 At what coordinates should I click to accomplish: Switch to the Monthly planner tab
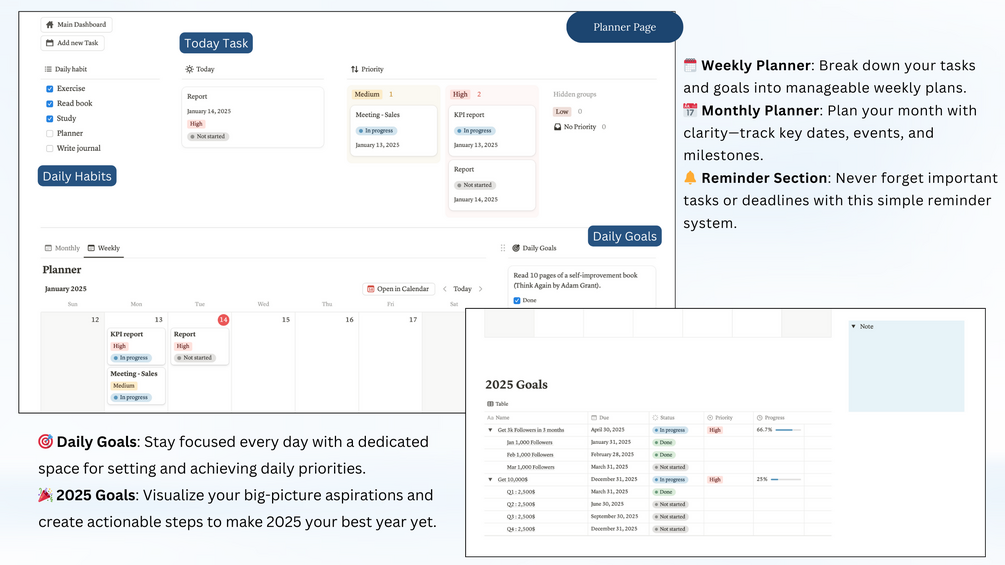pos(62,248)
